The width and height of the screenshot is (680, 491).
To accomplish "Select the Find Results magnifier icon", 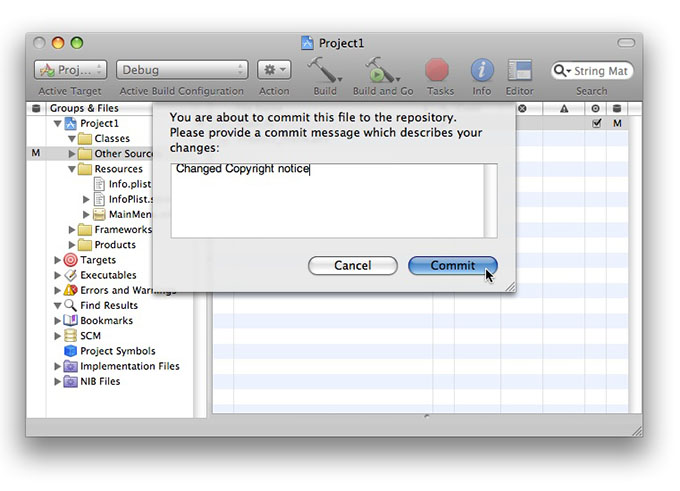I will pos(70,305).
